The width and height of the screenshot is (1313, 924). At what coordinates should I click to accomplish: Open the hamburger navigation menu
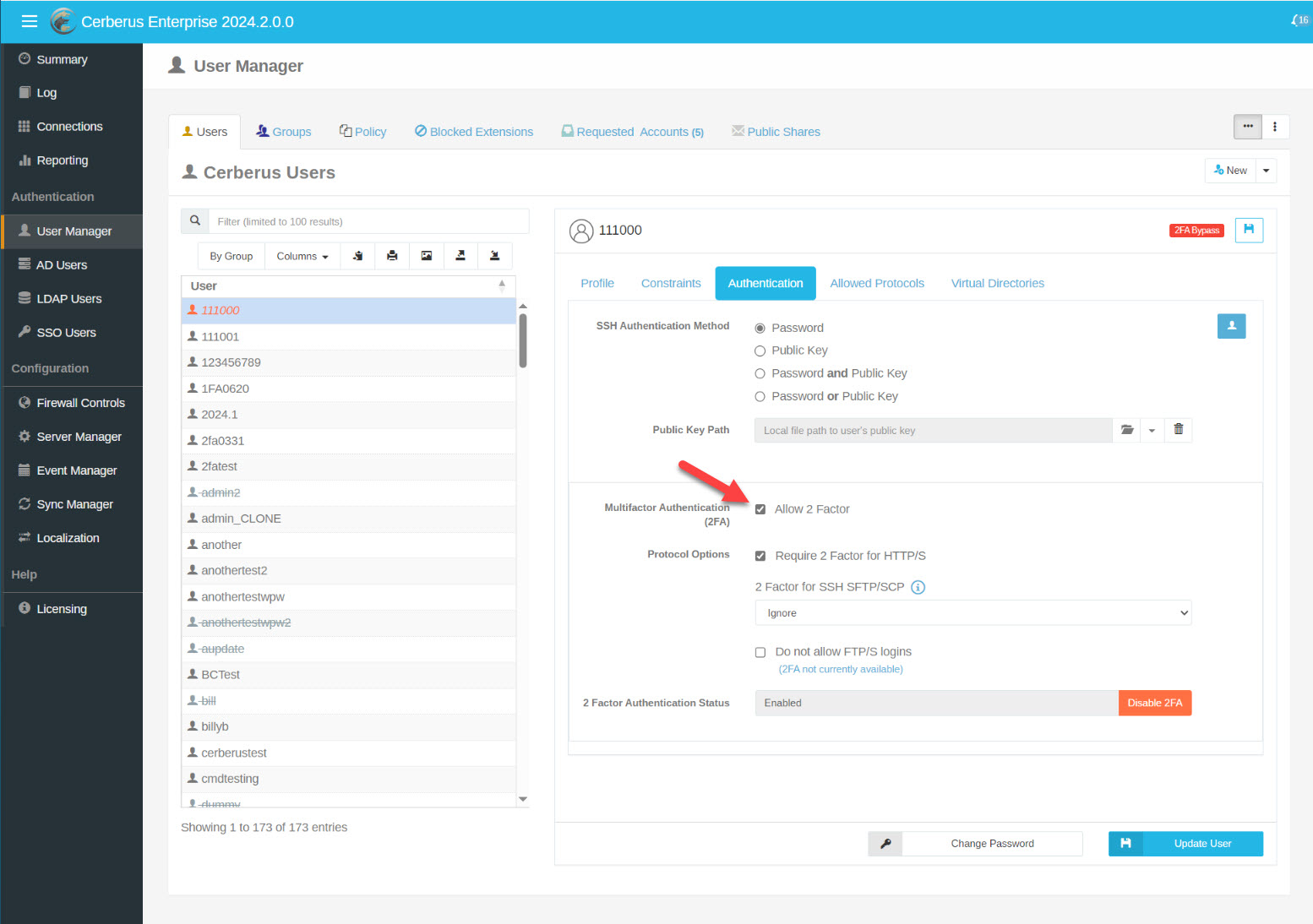point(30,21)
